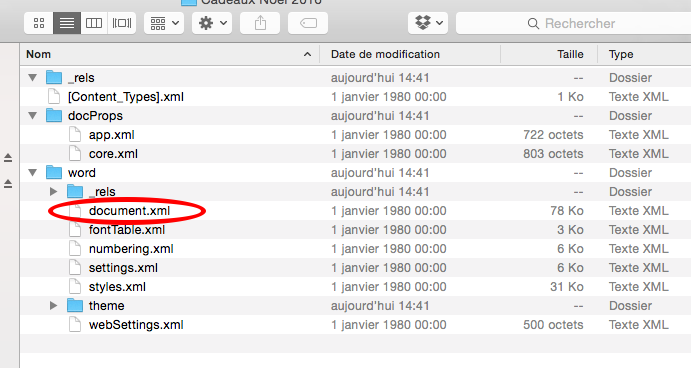Click the Dossier type of theme row
The width and height of the screenshot is (691, 368).
630,305
